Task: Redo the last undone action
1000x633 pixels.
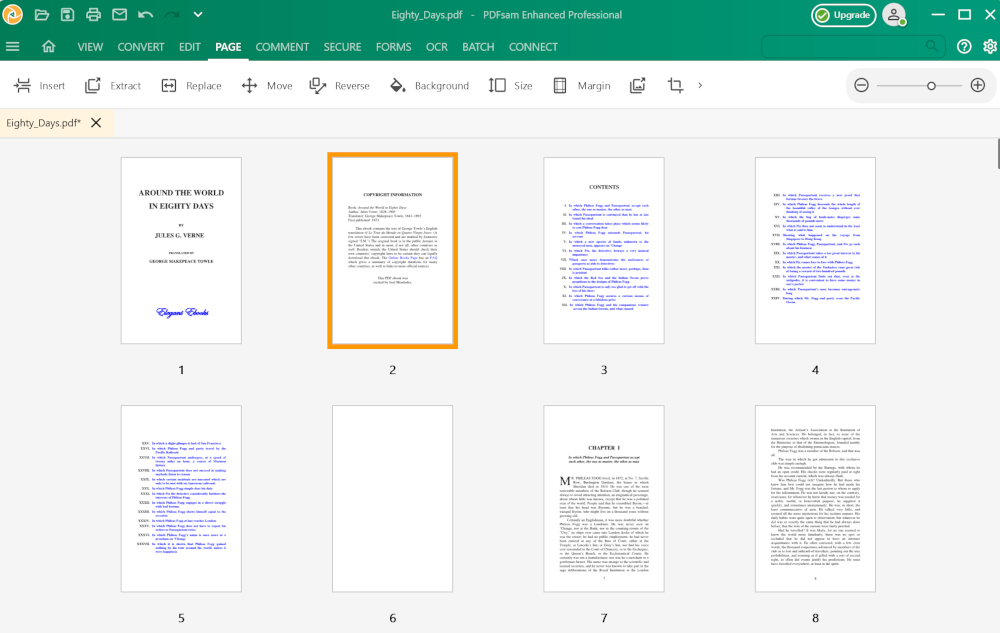Action: click(172, 15)
